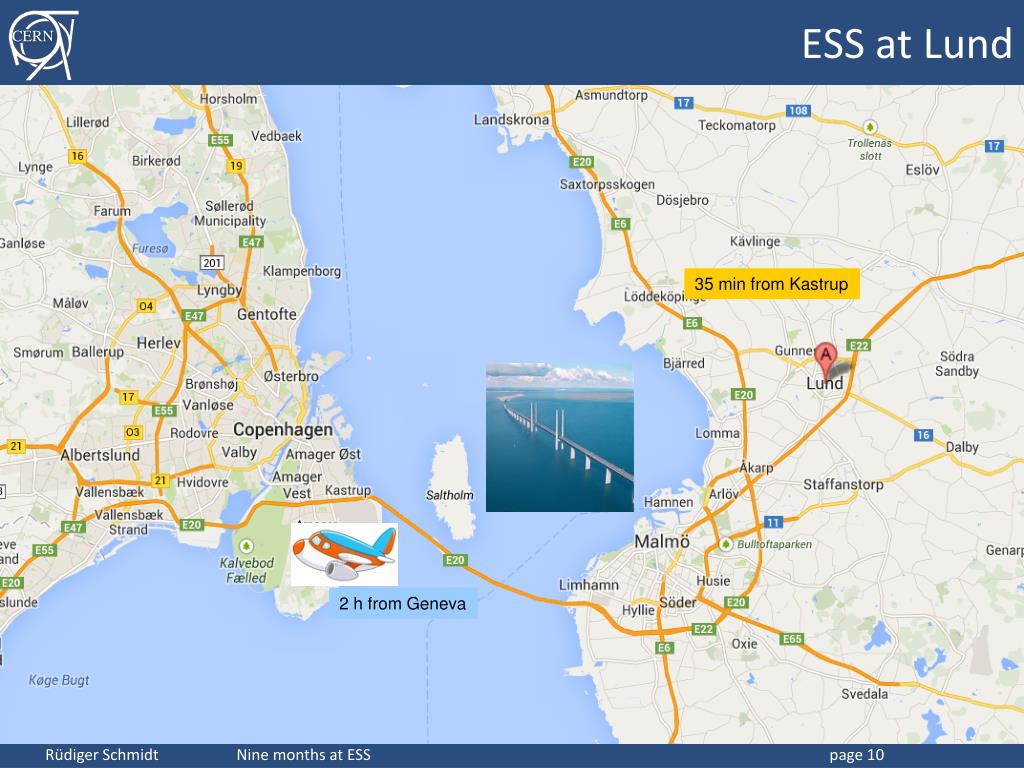The width and height of the screenshot is (1024, 768).
Task: Click the E22 road shield near Lund
Action: (858, 345)
